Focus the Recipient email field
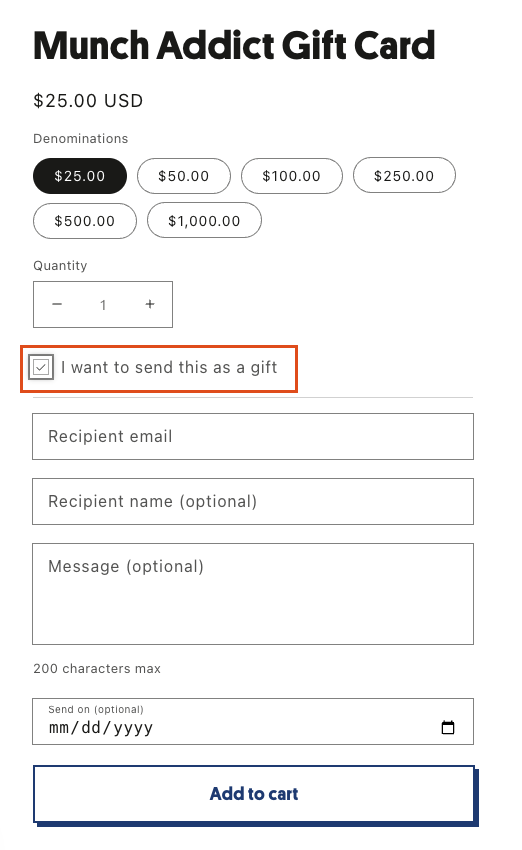This screenshot has width=522, height=850. [x=253, y=436]
